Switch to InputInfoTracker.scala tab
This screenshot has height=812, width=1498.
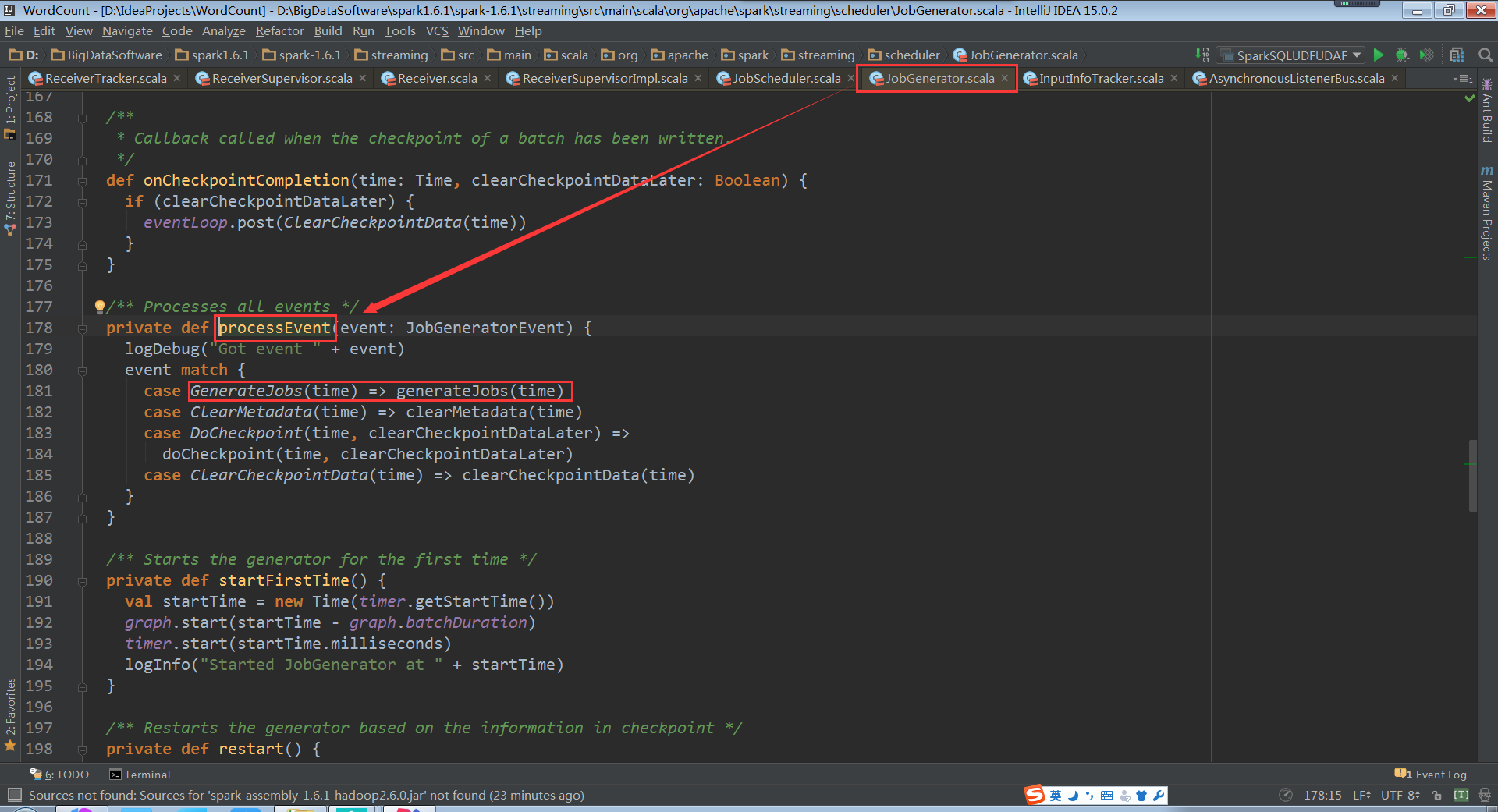[1101, 79]
